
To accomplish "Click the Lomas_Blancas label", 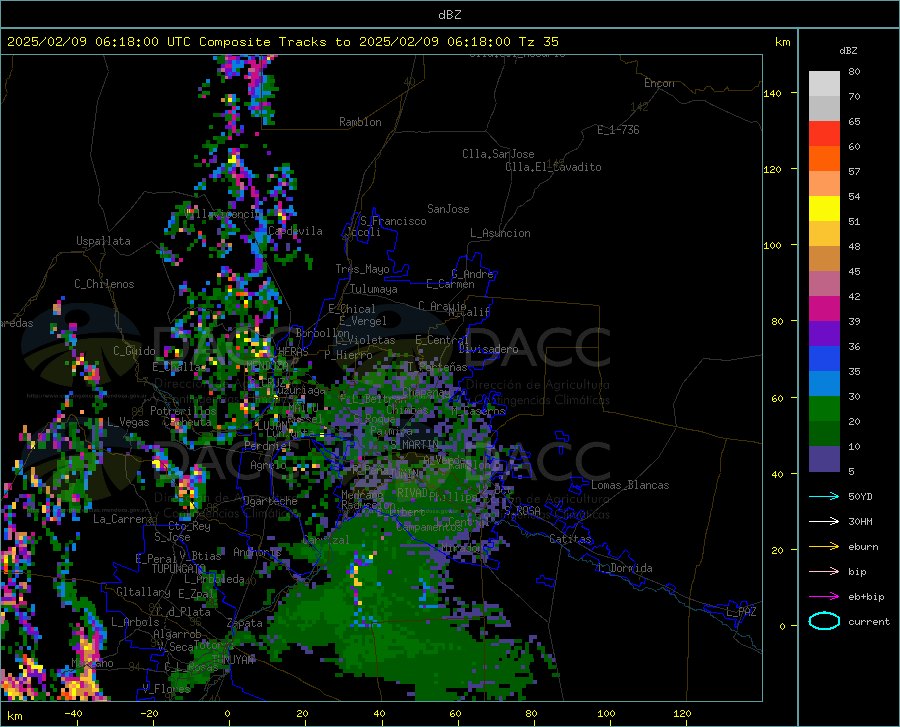I will [x=630, y=485].
